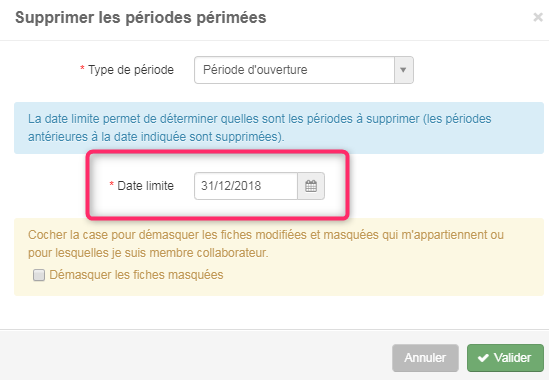
Task: Click the red asterisk before Date limite
Action: [112, 184]
